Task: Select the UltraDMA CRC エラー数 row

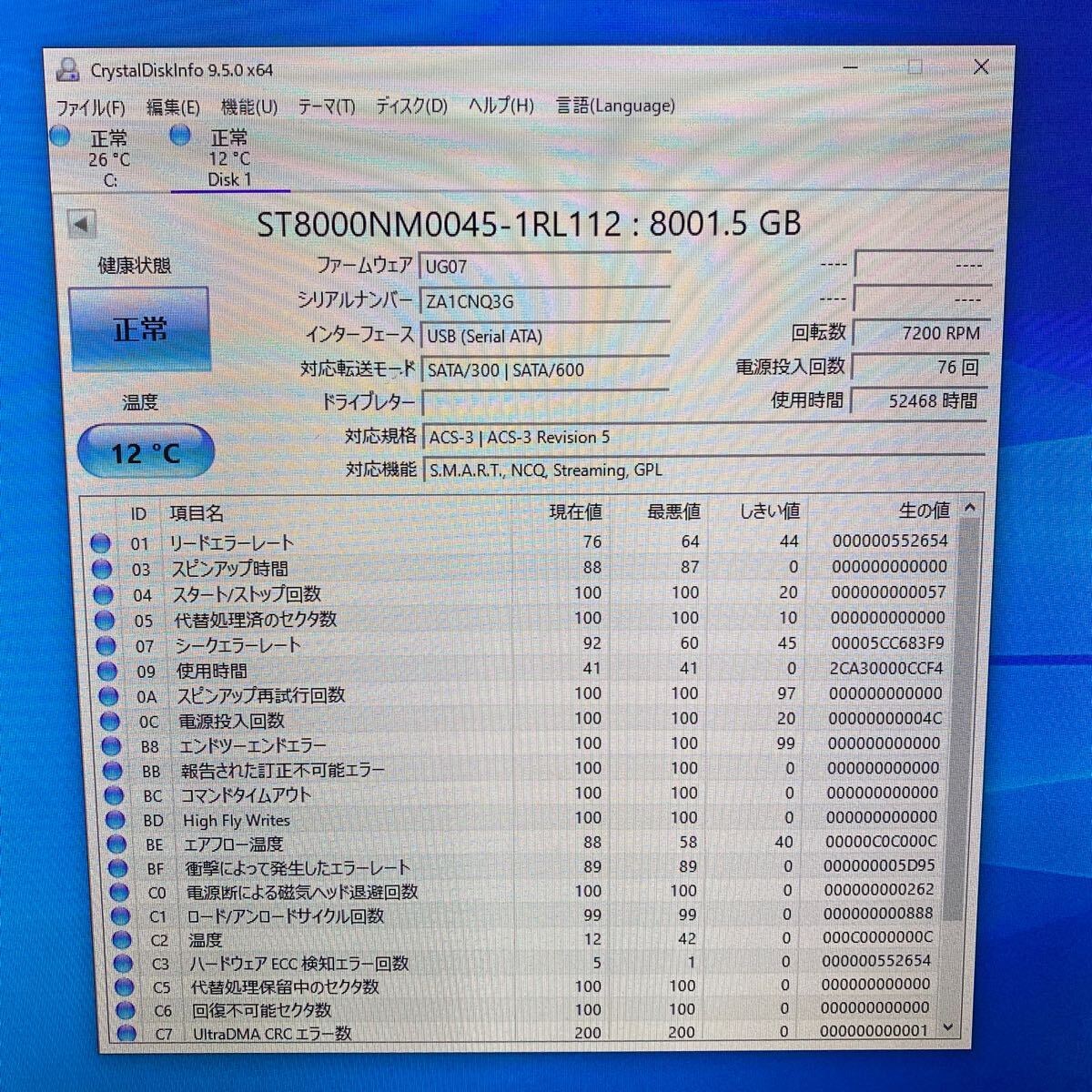Action: point(528,1033)
